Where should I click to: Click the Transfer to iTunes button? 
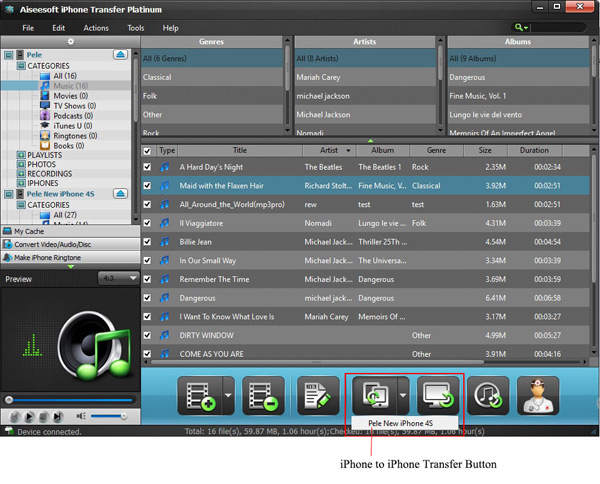click(488, 396)
